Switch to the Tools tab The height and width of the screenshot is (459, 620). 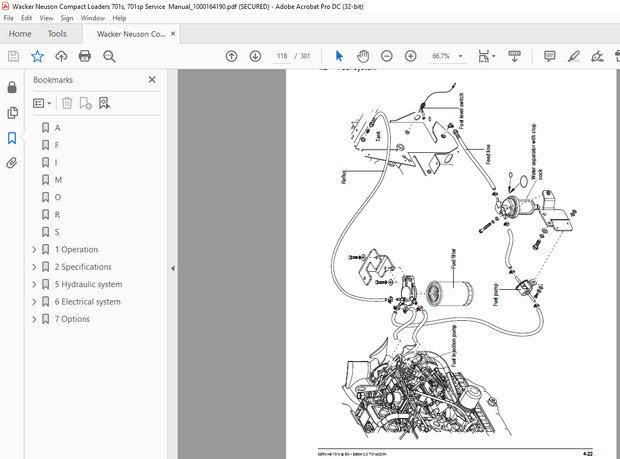tap(57, 34)
